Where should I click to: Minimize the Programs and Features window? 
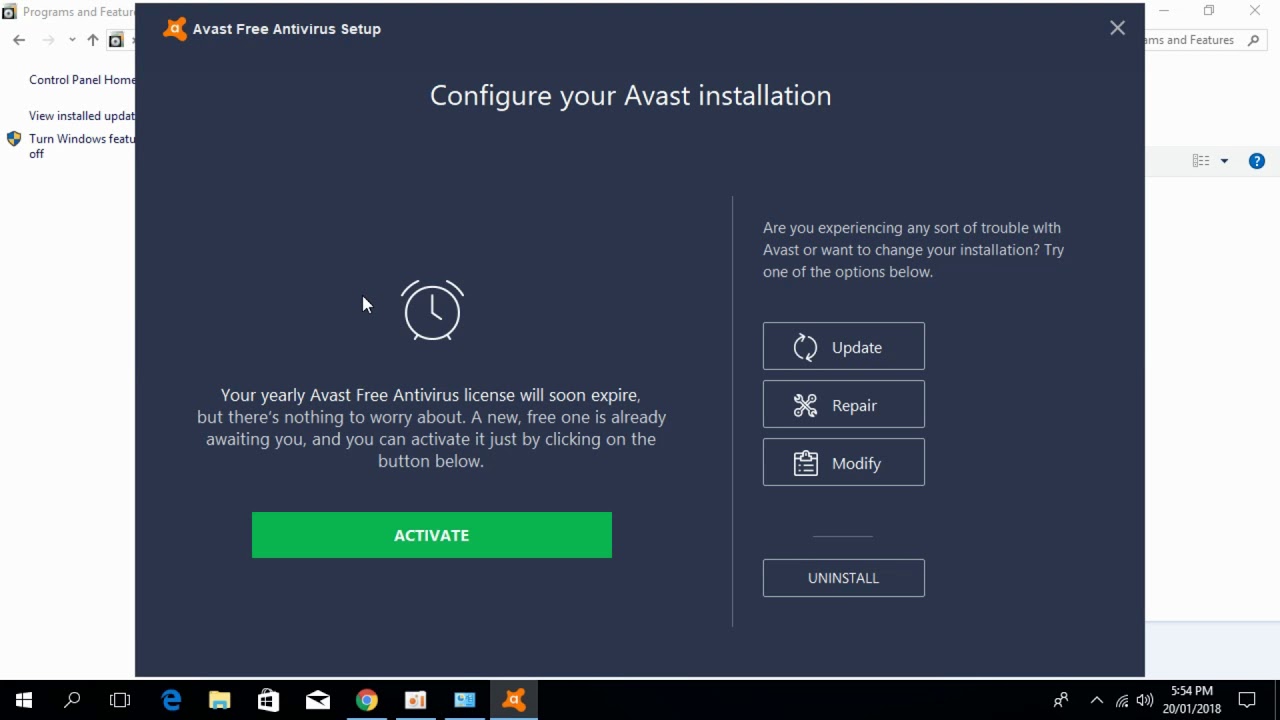[1164, 11]
